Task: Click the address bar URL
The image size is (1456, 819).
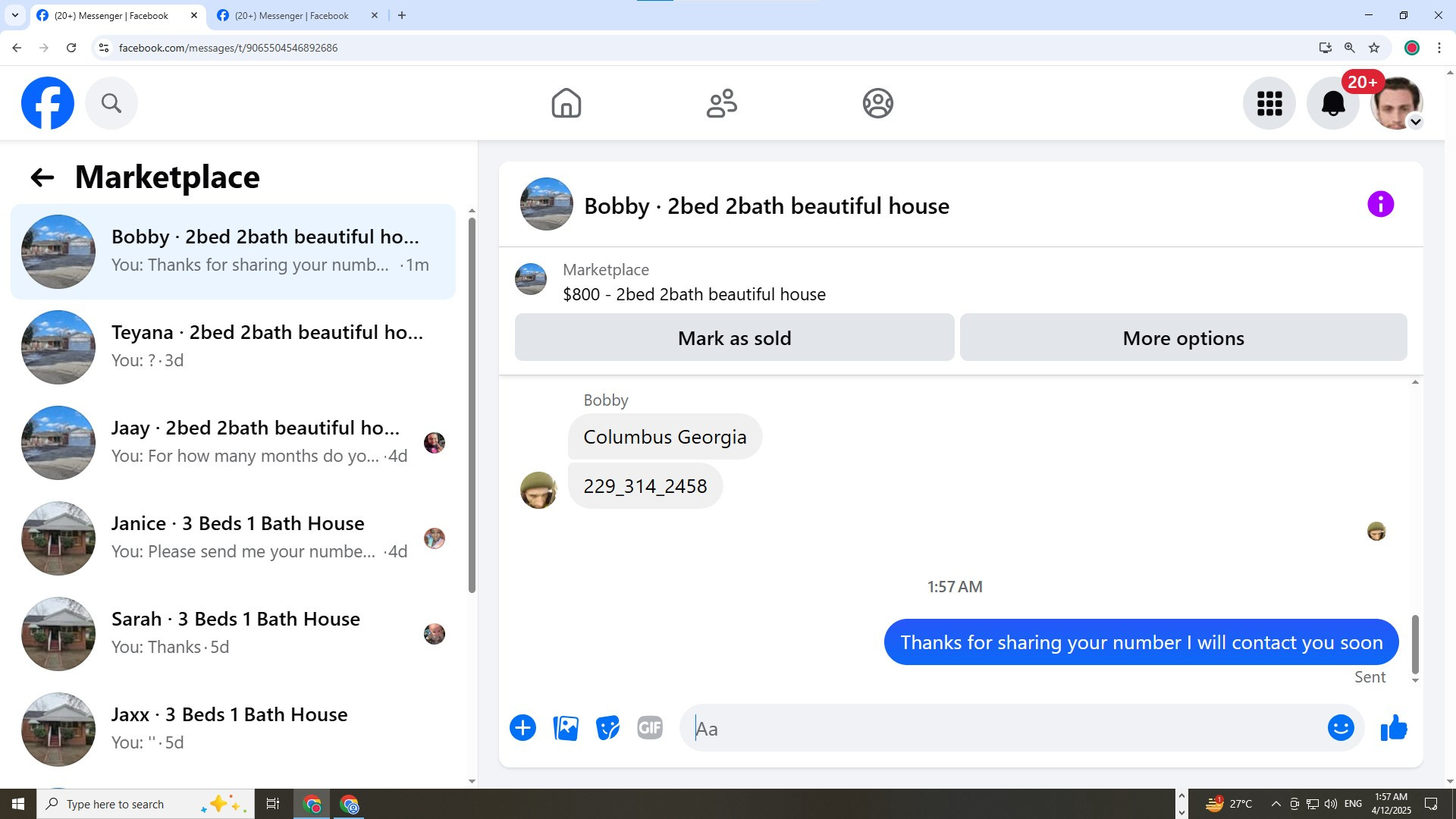Action: click(x=228, y=48)
